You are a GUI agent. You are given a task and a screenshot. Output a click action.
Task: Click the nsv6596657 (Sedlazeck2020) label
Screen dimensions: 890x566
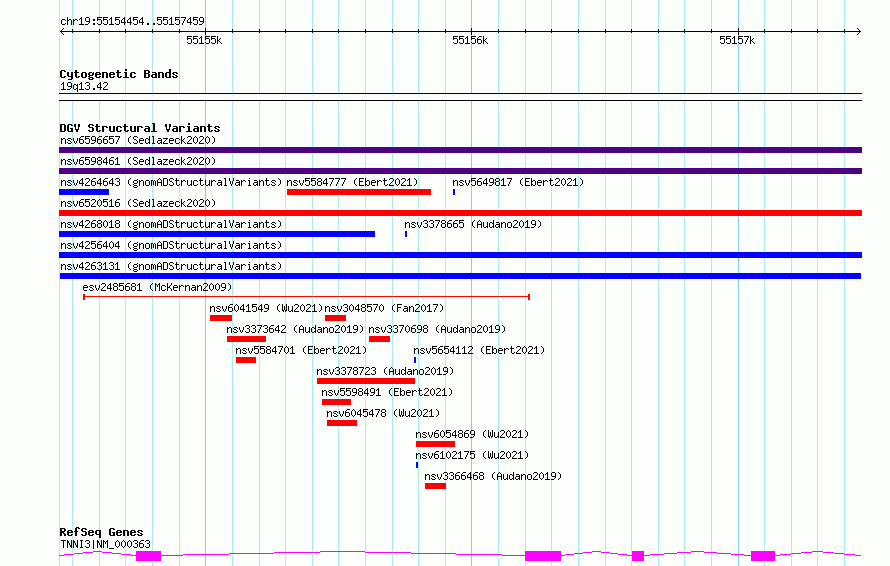138,140
